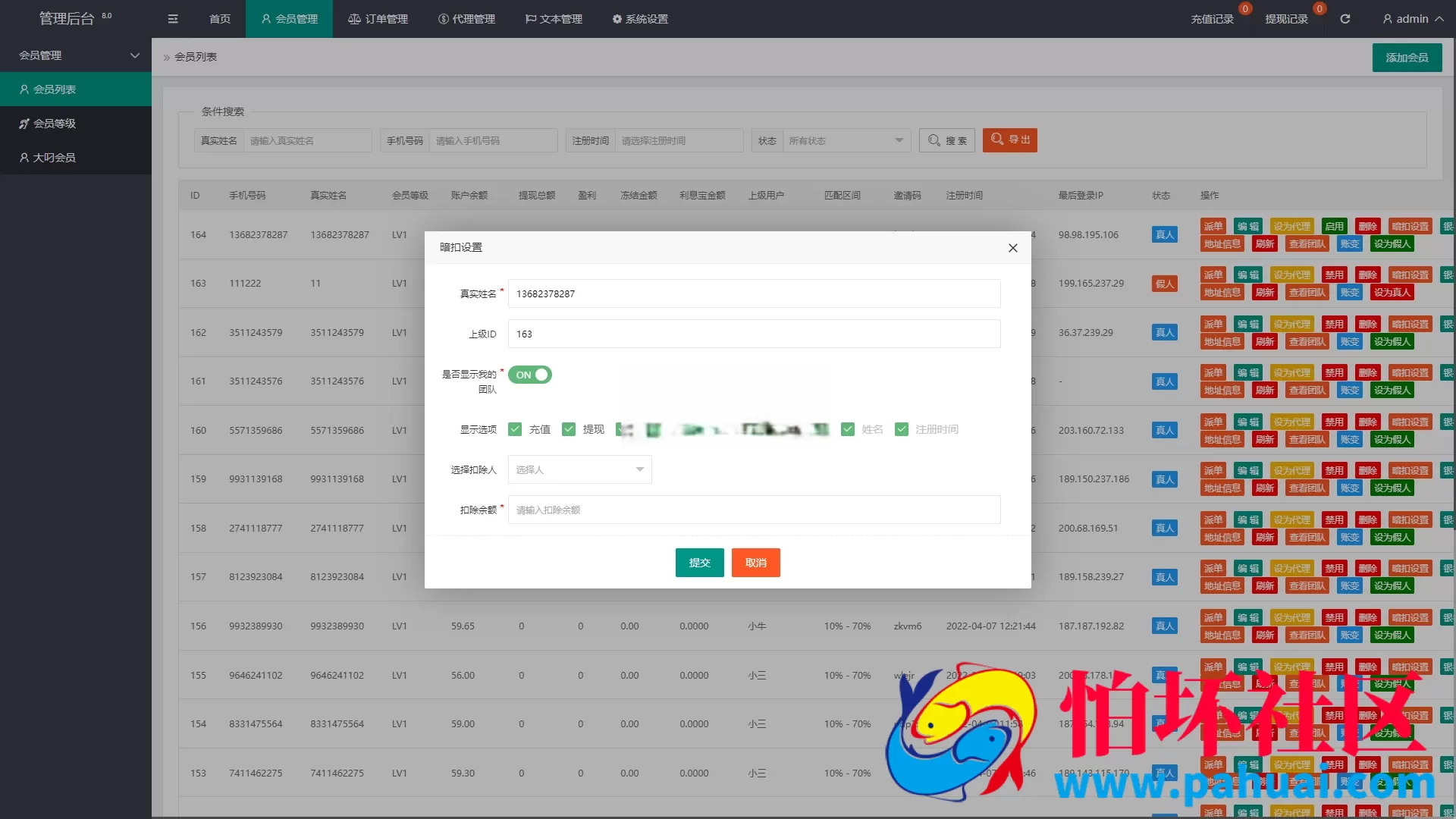The height and width of the screenshot is (819, 1456).
Task: Open the 选择扣除人 dropdown
Action: pyautogui.click(x=579, y=469)
